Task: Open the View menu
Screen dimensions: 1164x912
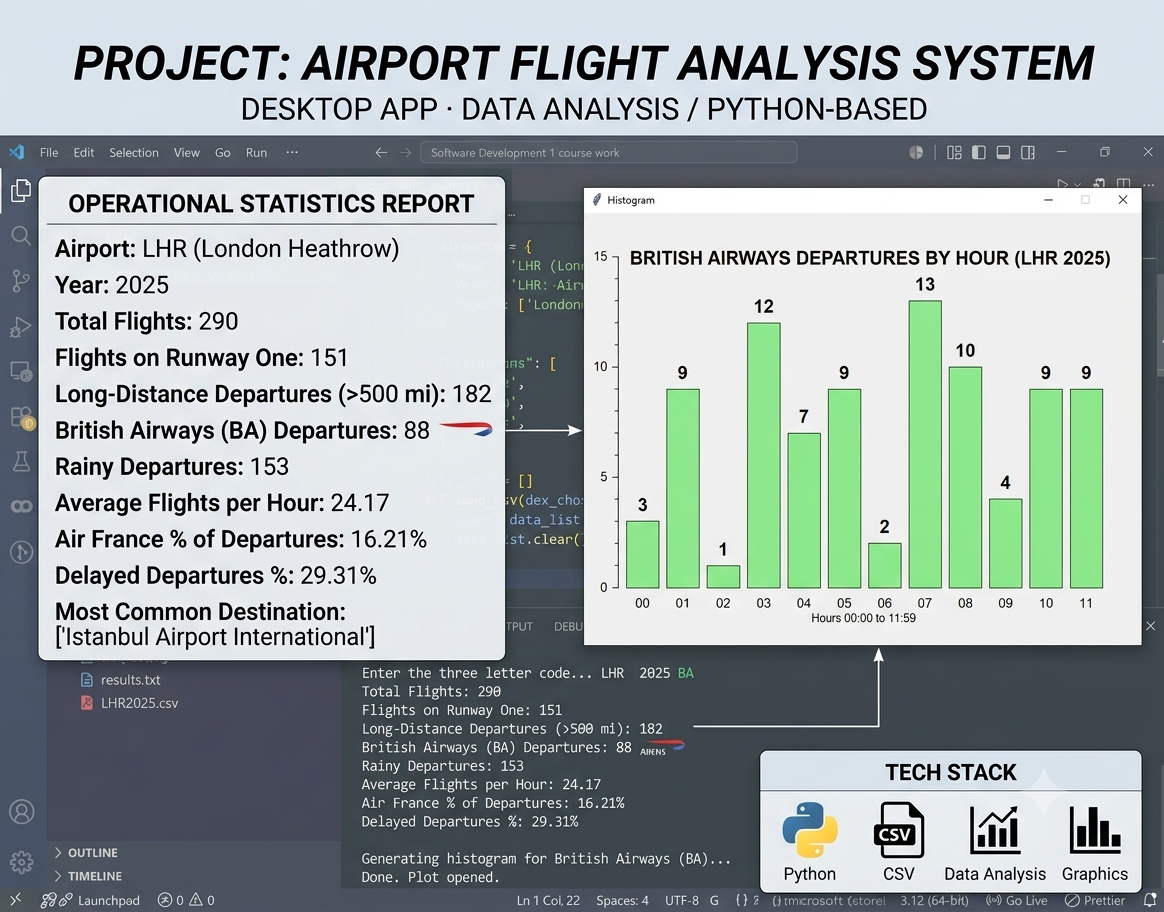Action: tap(186, 152)
